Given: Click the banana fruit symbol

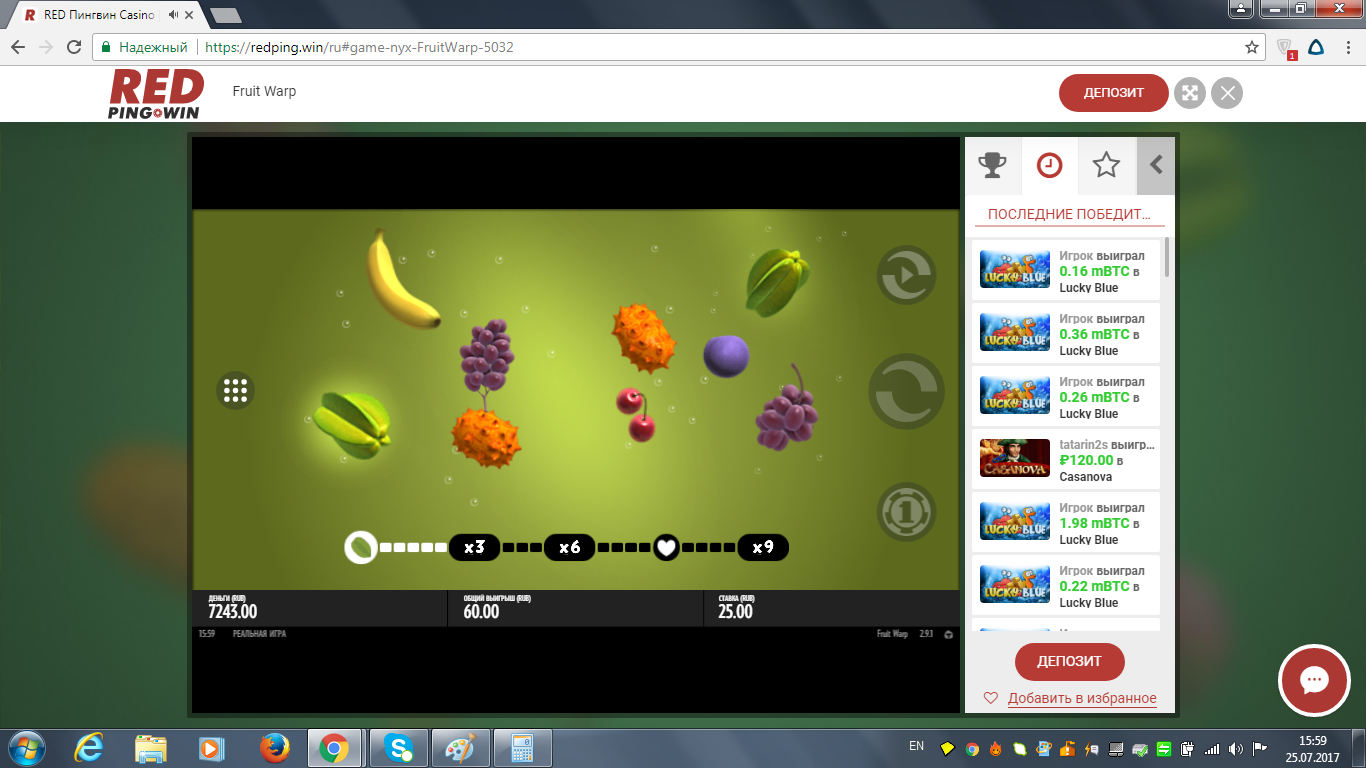Looking at the screenshot, I should (x=402, y=280).
